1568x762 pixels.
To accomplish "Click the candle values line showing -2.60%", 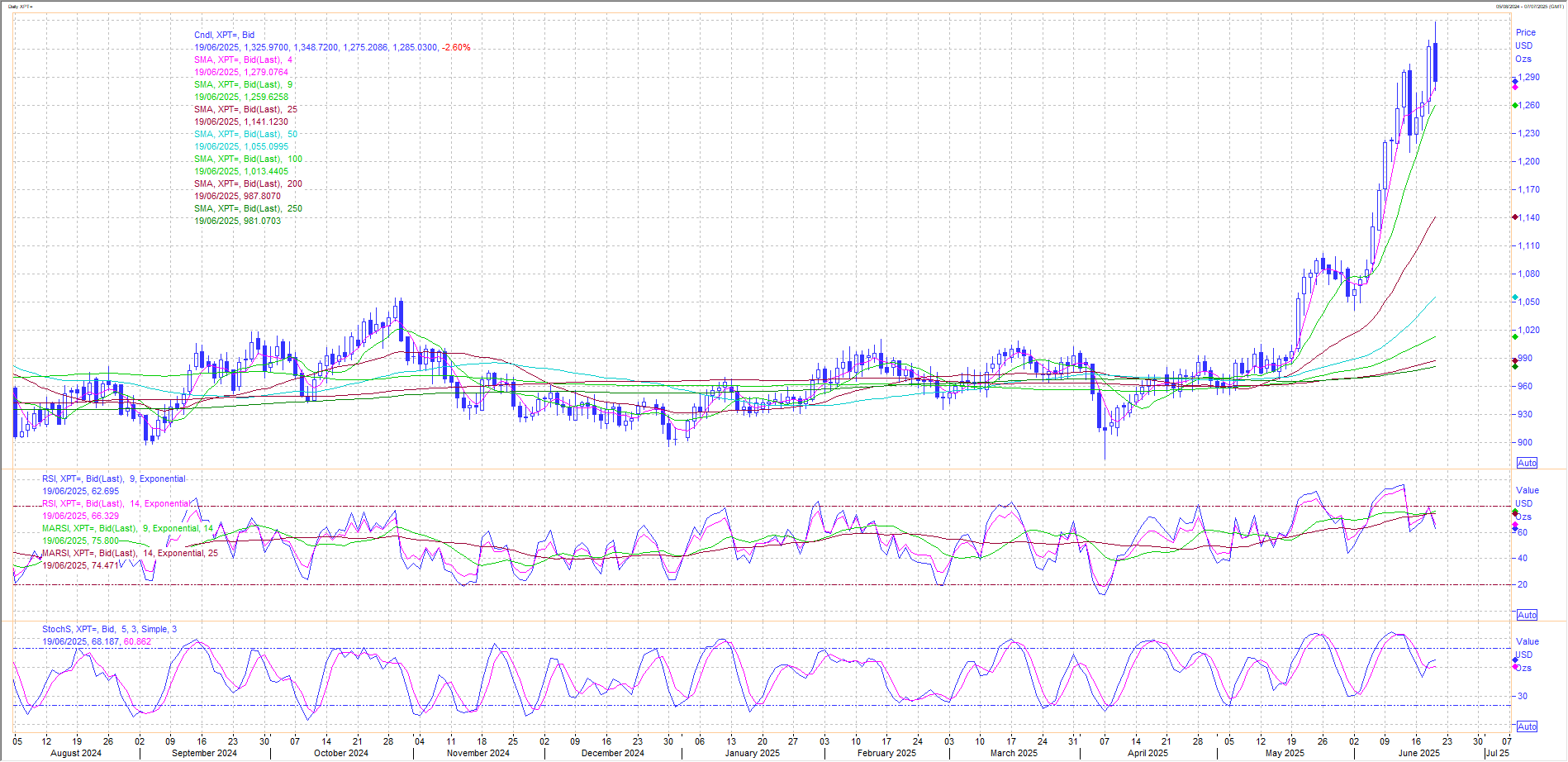I will pos(332,47).
